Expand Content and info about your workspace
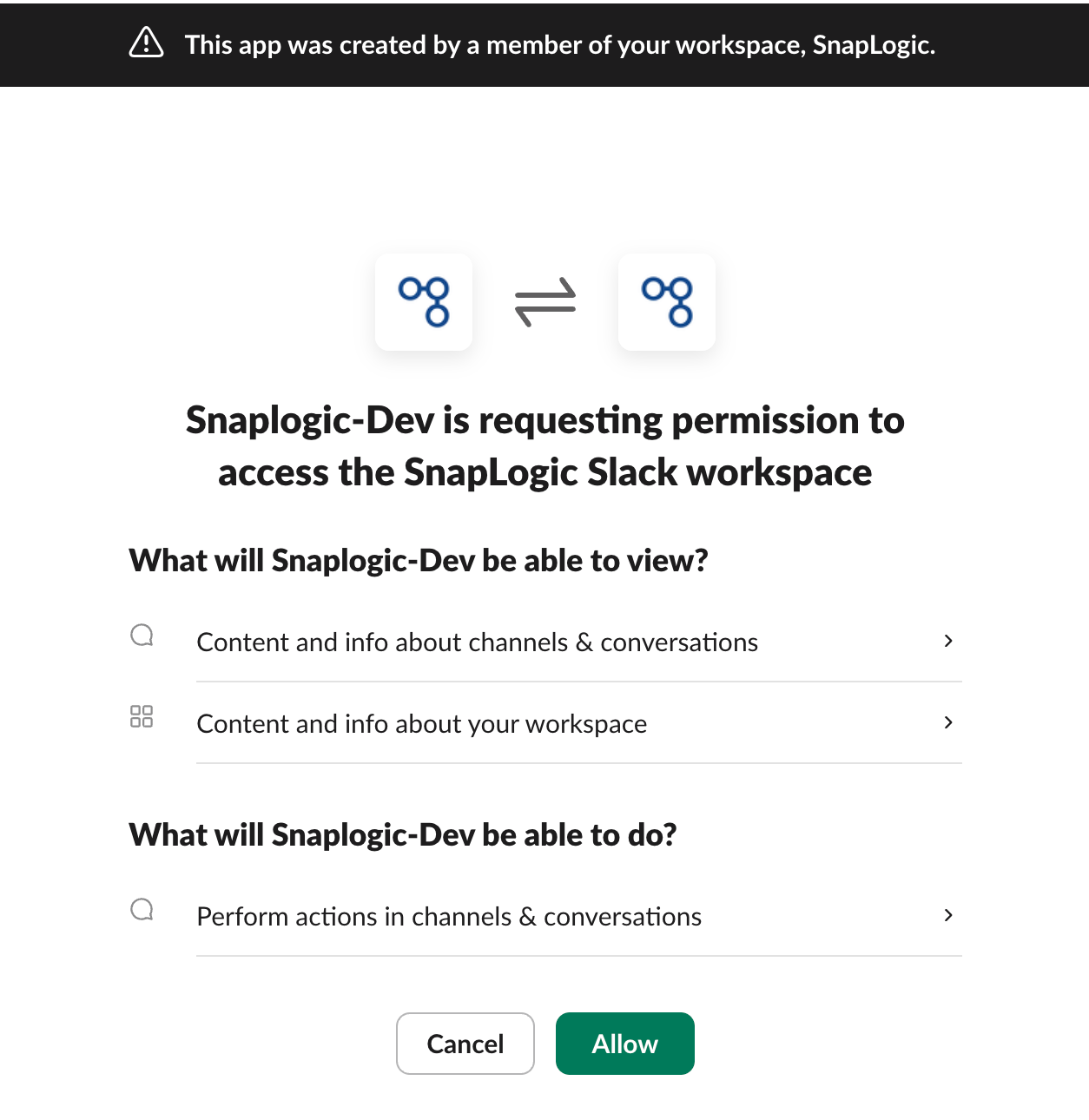The height and width of the screenshot is (1120, 1089). coord(948,723)
